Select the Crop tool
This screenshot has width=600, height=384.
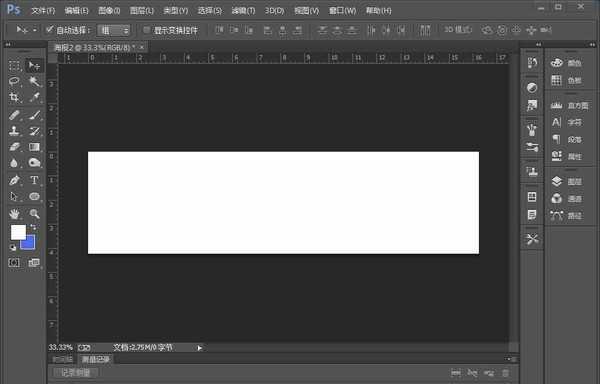point(14,98)
